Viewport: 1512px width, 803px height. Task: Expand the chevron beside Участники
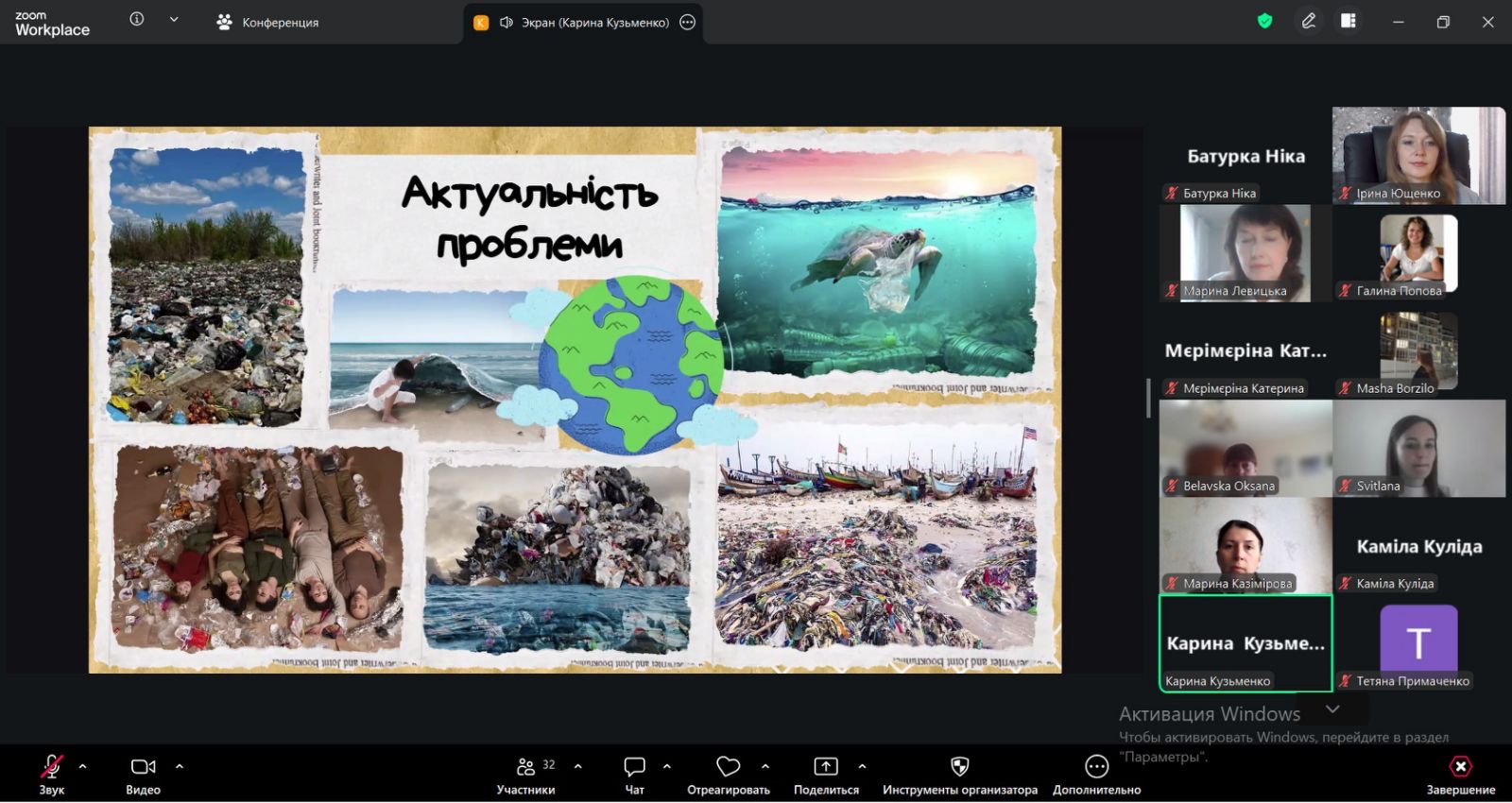point(578,766)
